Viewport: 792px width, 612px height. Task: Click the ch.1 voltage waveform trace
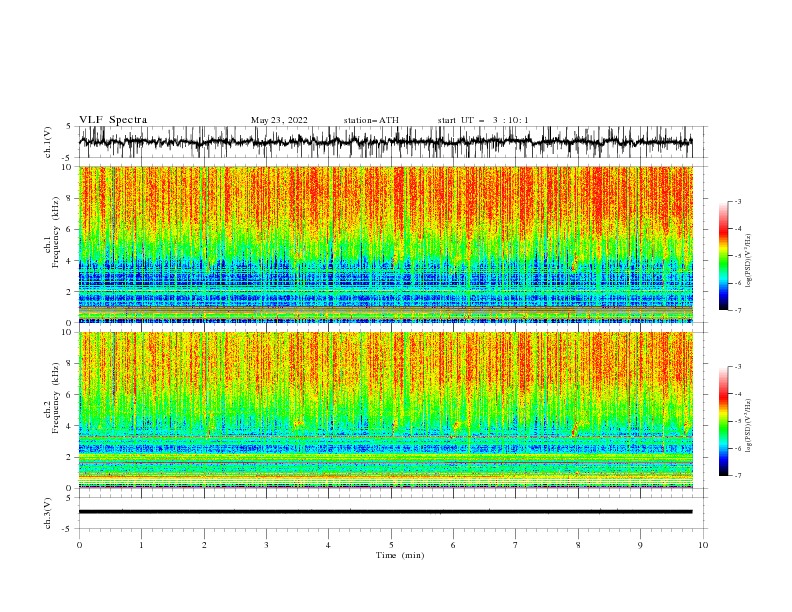pos(385,142)
